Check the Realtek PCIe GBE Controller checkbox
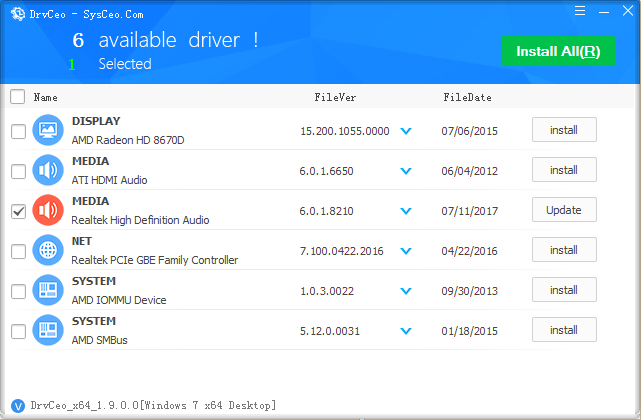The height and width of the screenshot is (420, 641). 18,252
